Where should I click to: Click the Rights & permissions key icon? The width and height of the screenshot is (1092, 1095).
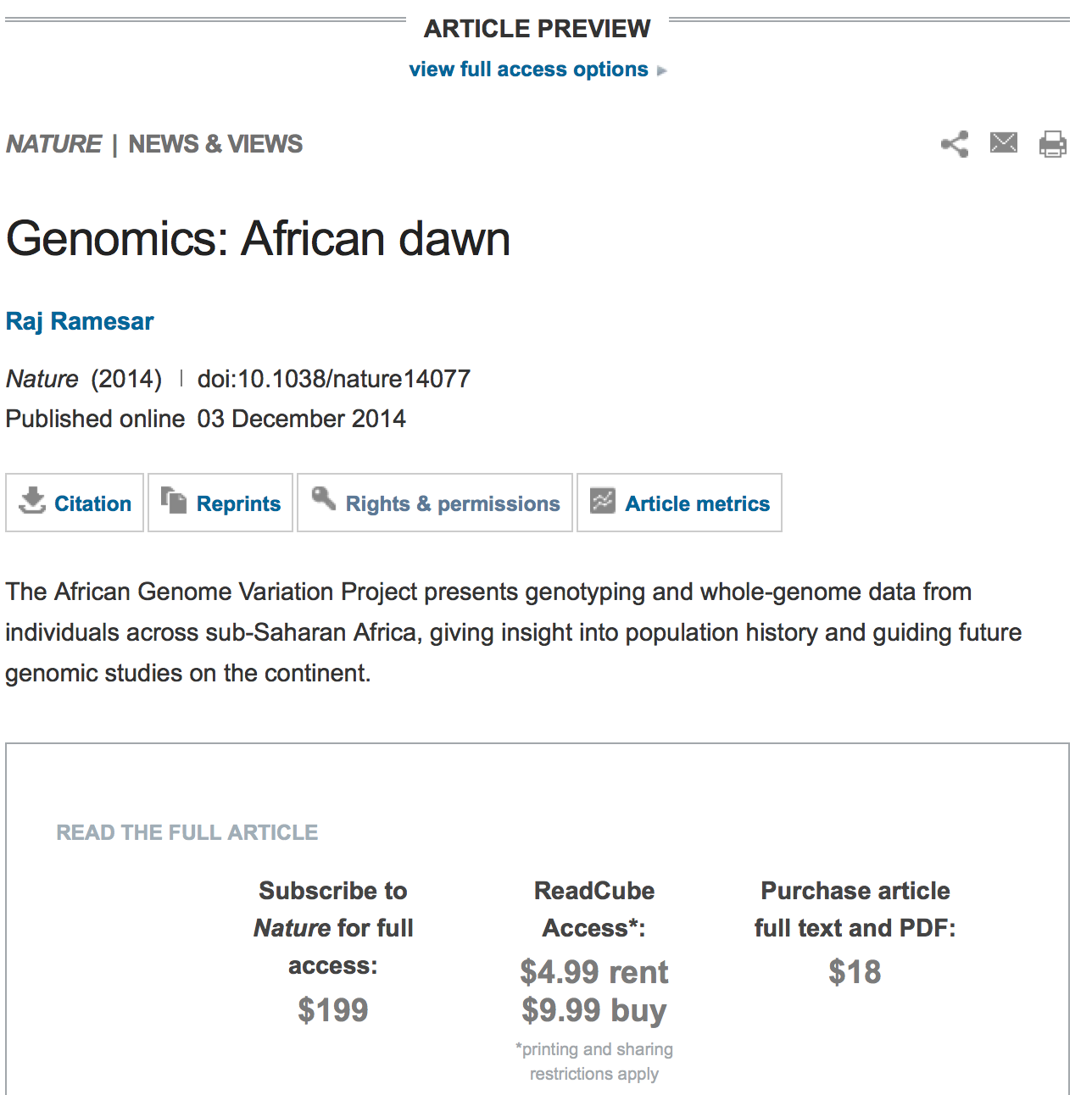pyautogui.click(x=324, y=498)
